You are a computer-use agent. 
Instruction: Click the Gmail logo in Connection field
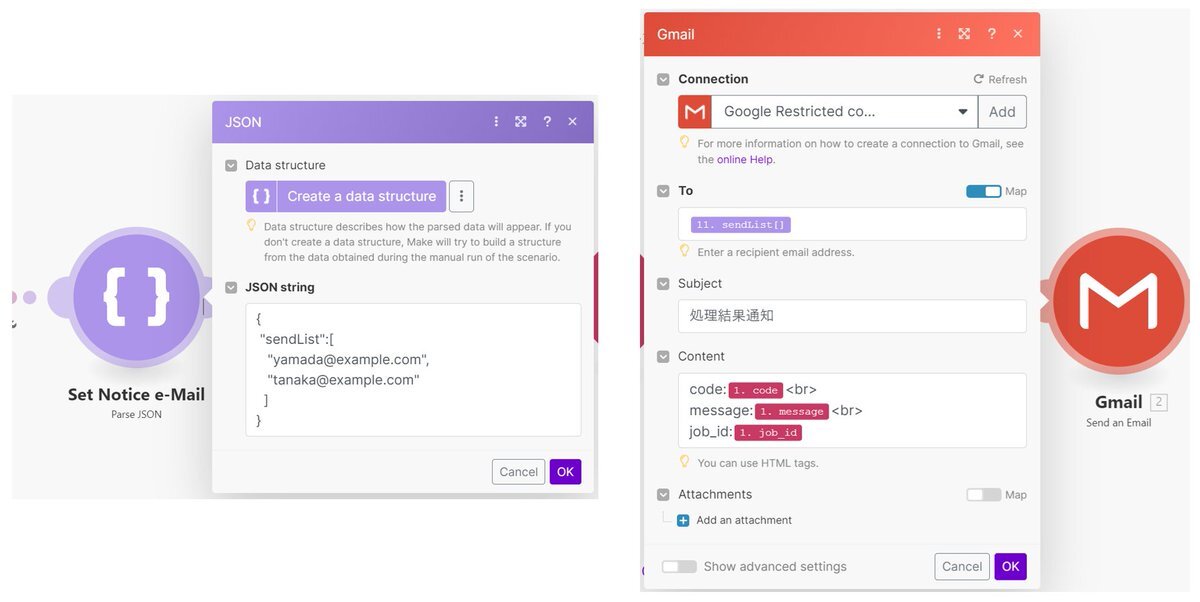(695, 112)
